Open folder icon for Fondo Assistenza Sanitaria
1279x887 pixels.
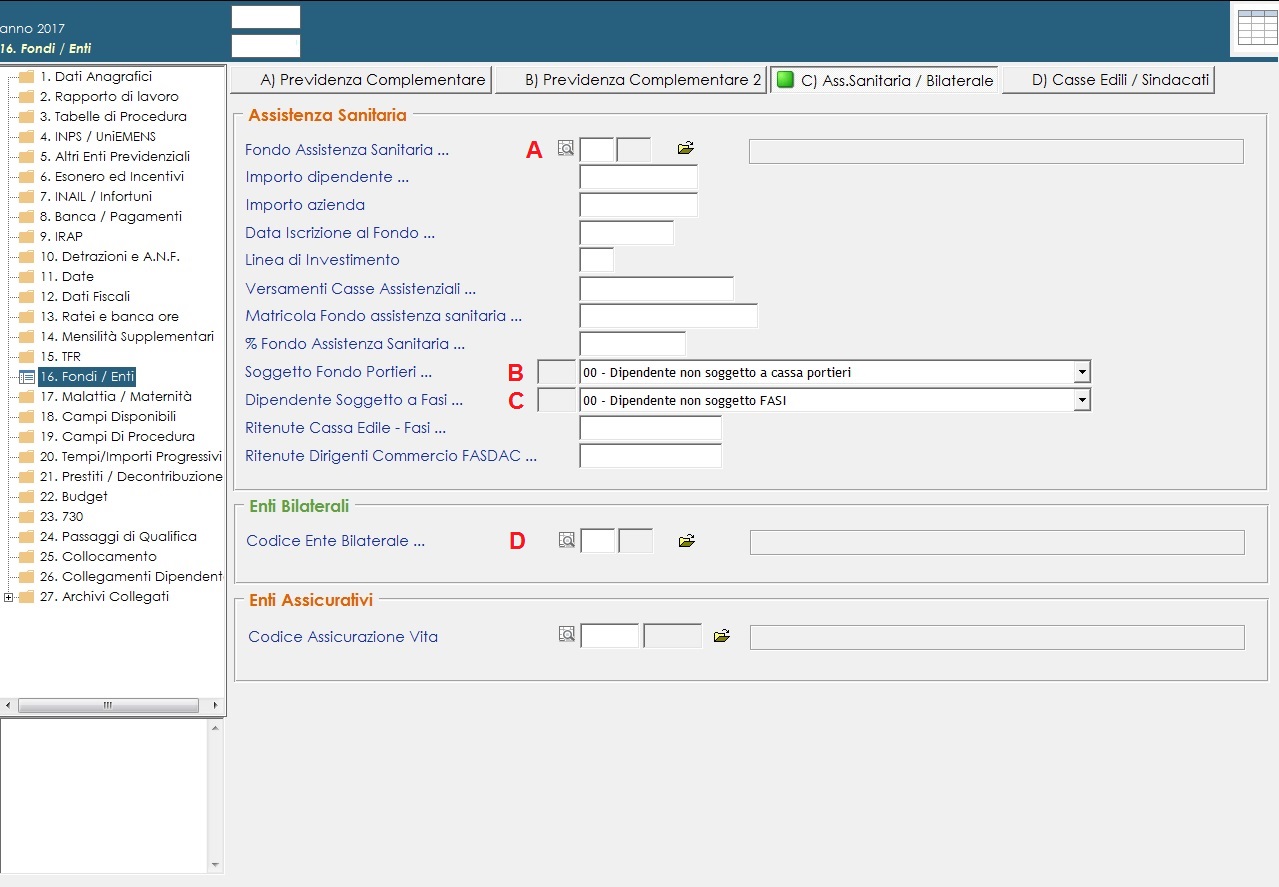[685, 149]
